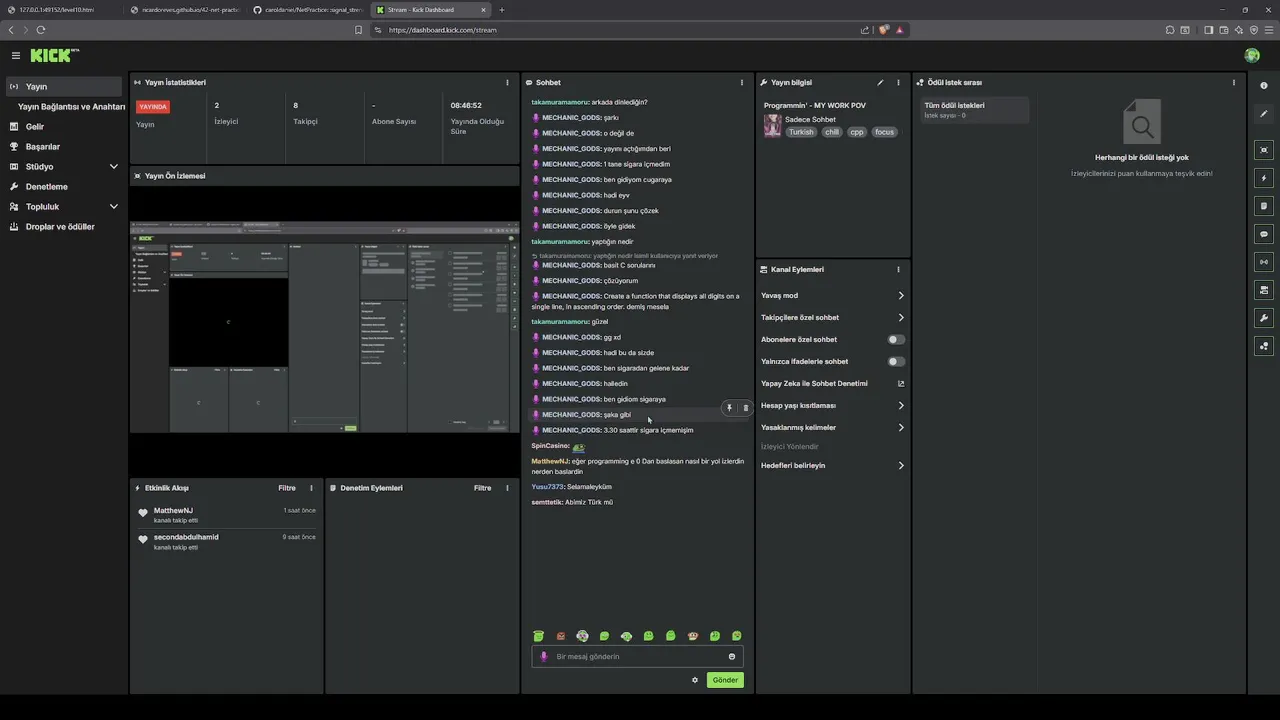Open chat settings gear icon

click(695, 680)
